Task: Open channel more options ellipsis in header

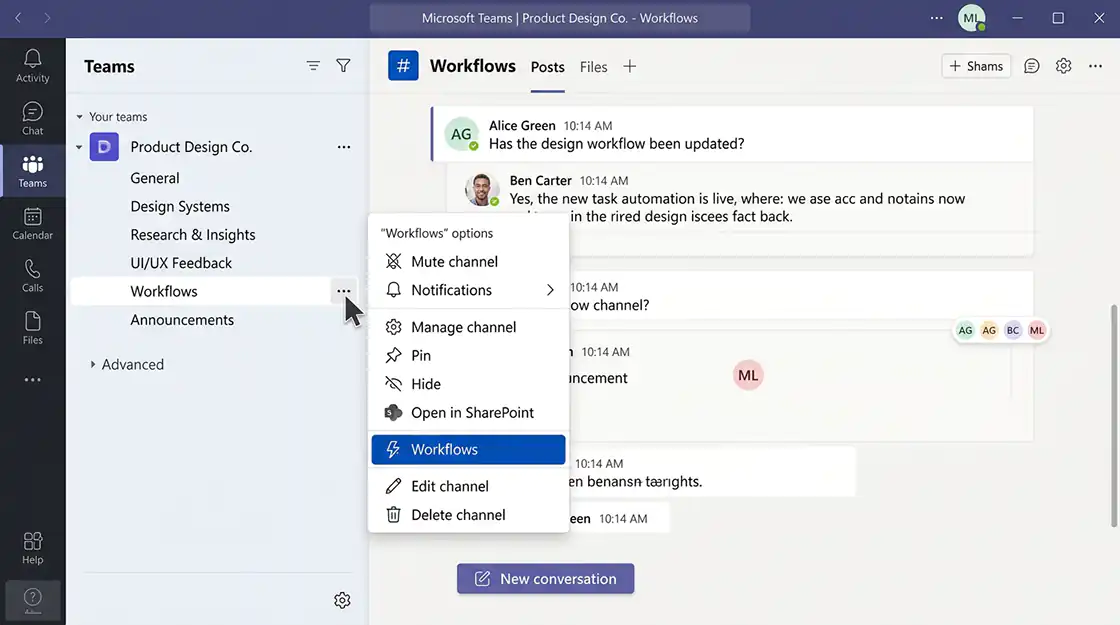Action: (1095, 66)
